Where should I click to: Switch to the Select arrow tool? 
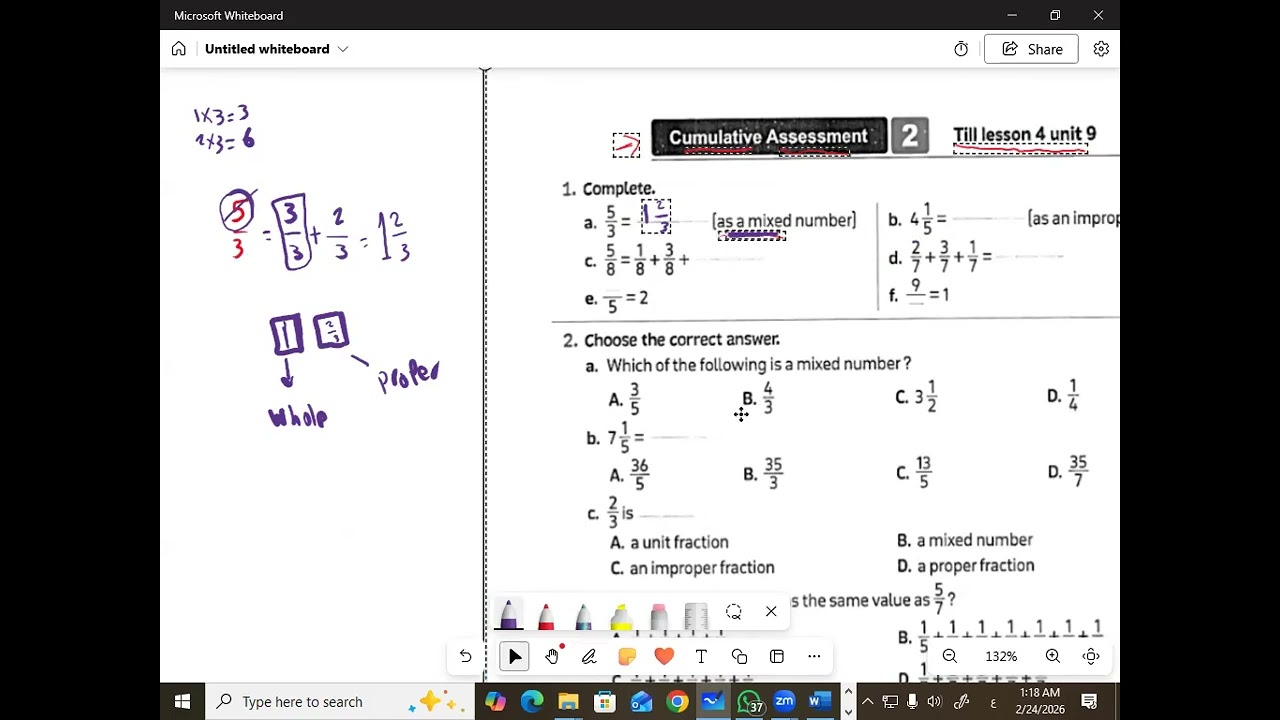pos(515,656)
